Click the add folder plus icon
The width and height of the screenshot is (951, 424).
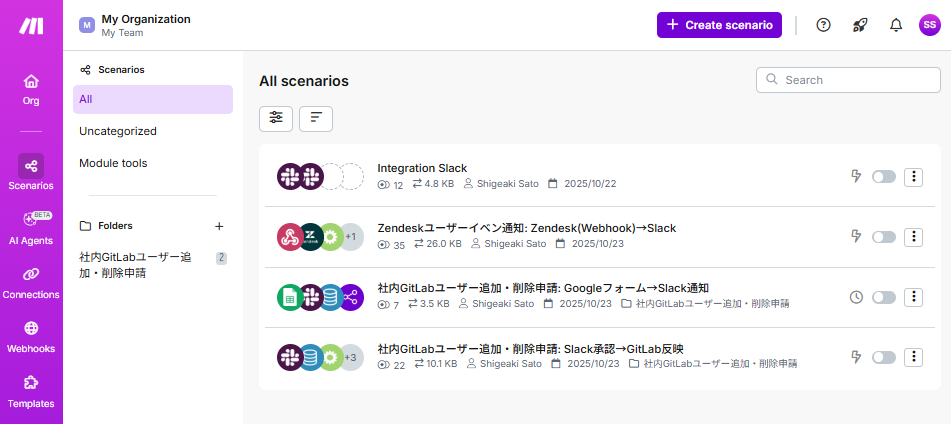(219, 226)
